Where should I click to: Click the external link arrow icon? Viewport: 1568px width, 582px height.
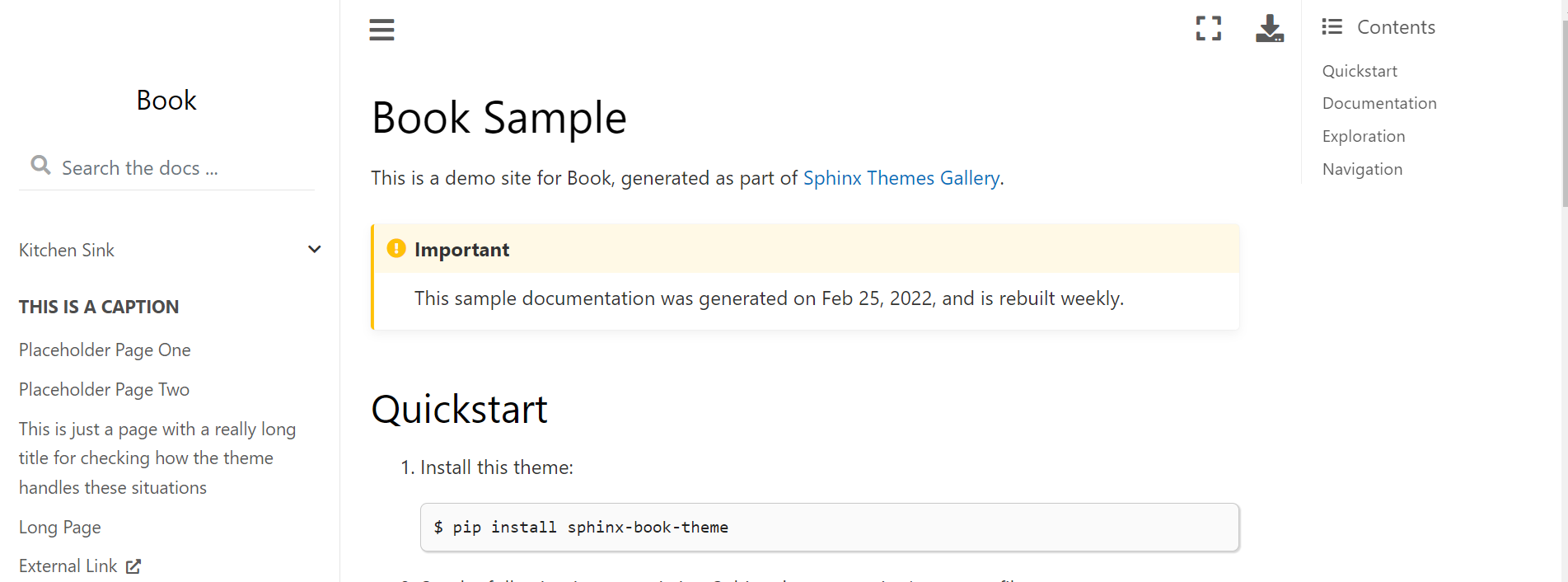tap(133, 566)
